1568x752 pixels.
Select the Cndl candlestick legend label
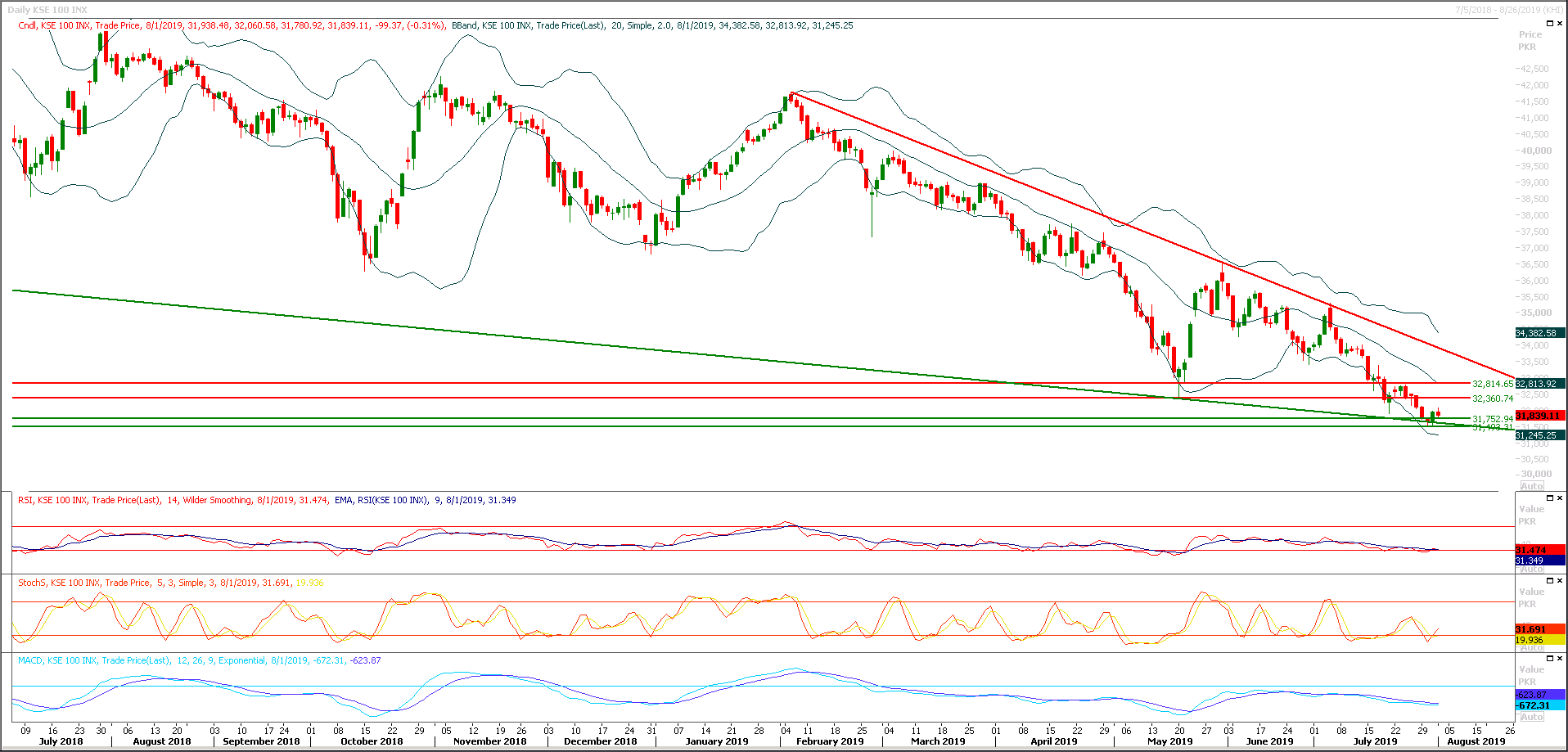click(27, 25)
